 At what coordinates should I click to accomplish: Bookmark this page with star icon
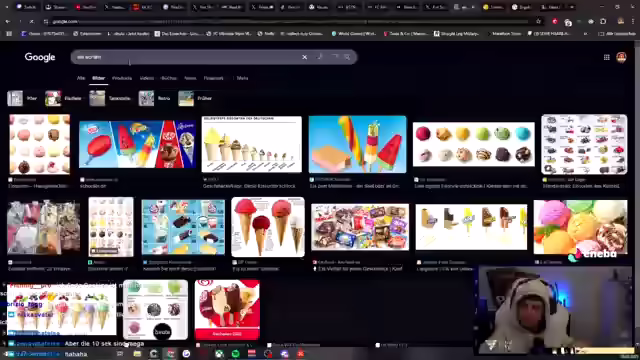point(538,21)
